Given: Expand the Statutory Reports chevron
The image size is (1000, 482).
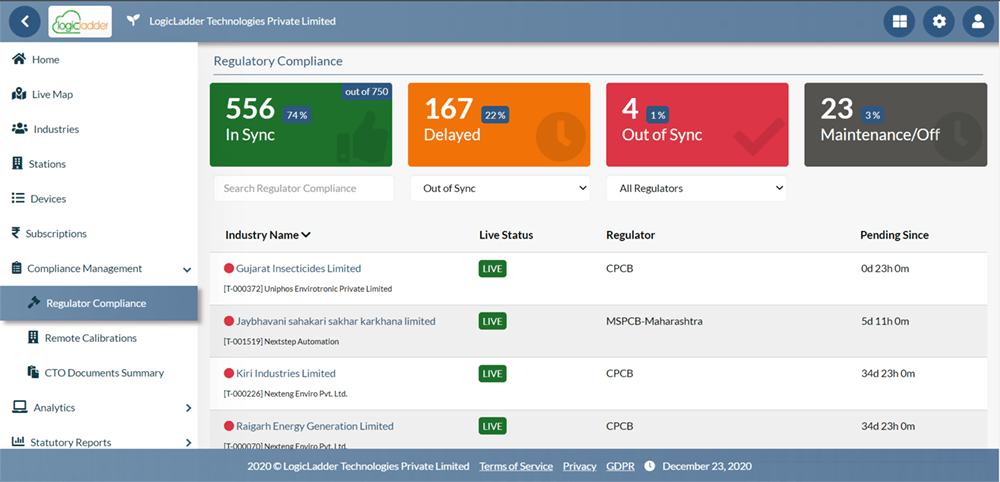Looking at the screenshot, I should tap(188, 442).
